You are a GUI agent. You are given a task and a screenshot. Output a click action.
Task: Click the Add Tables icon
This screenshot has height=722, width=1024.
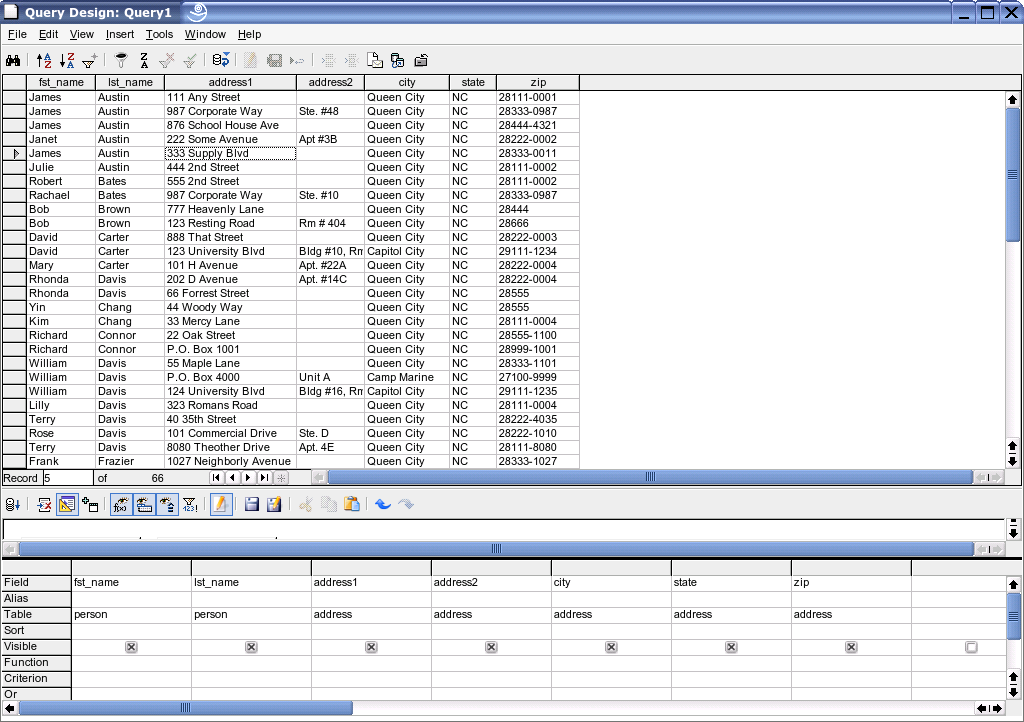pos(90,505)
